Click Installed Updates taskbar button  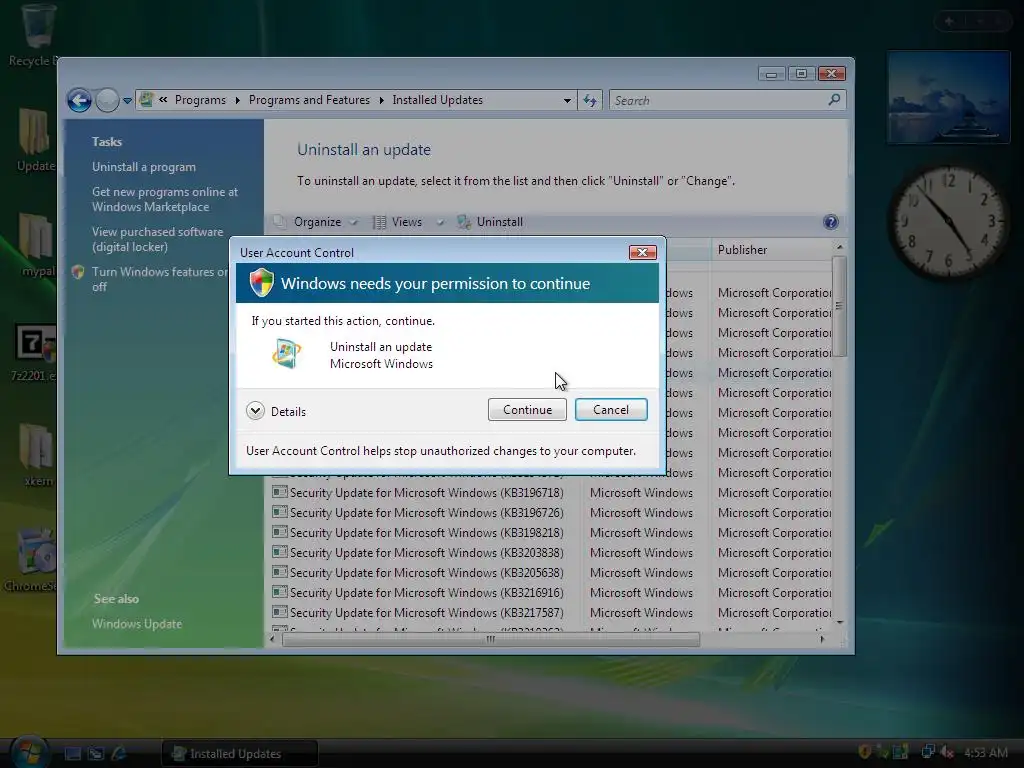[239, 754]
